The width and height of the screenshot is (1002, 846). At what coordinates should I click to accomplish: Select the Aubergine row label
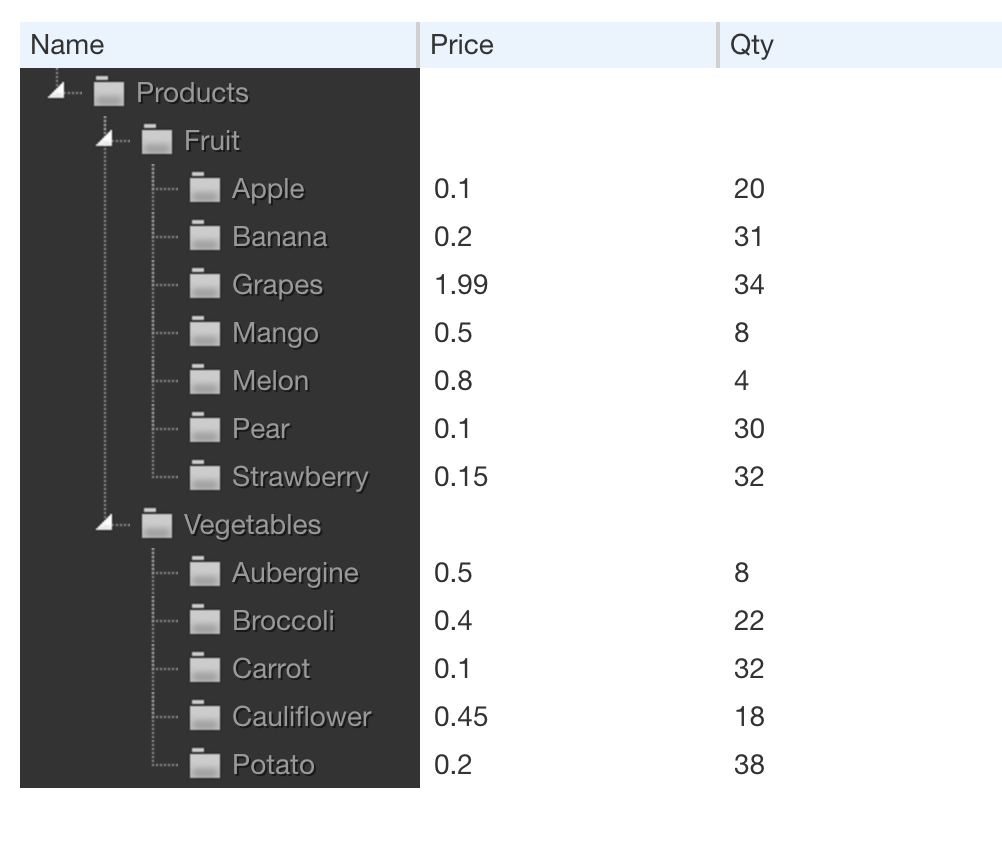[295, 574]
